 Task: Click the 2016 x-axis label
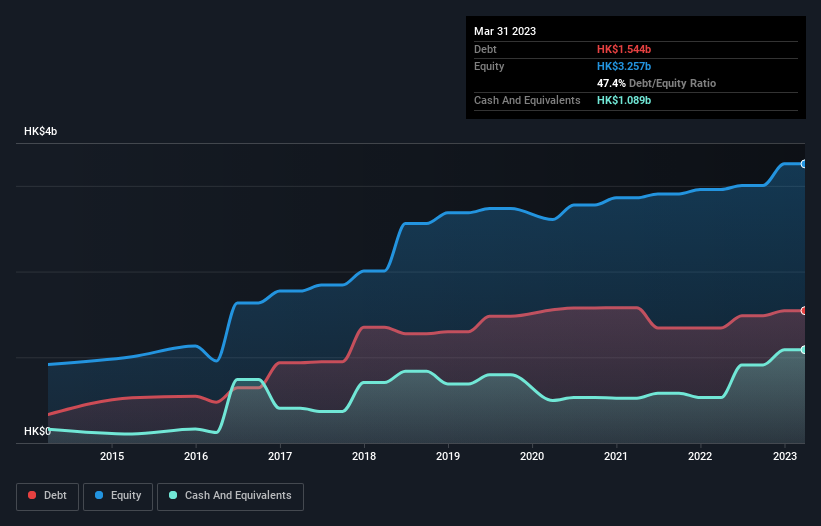(196, 456)
